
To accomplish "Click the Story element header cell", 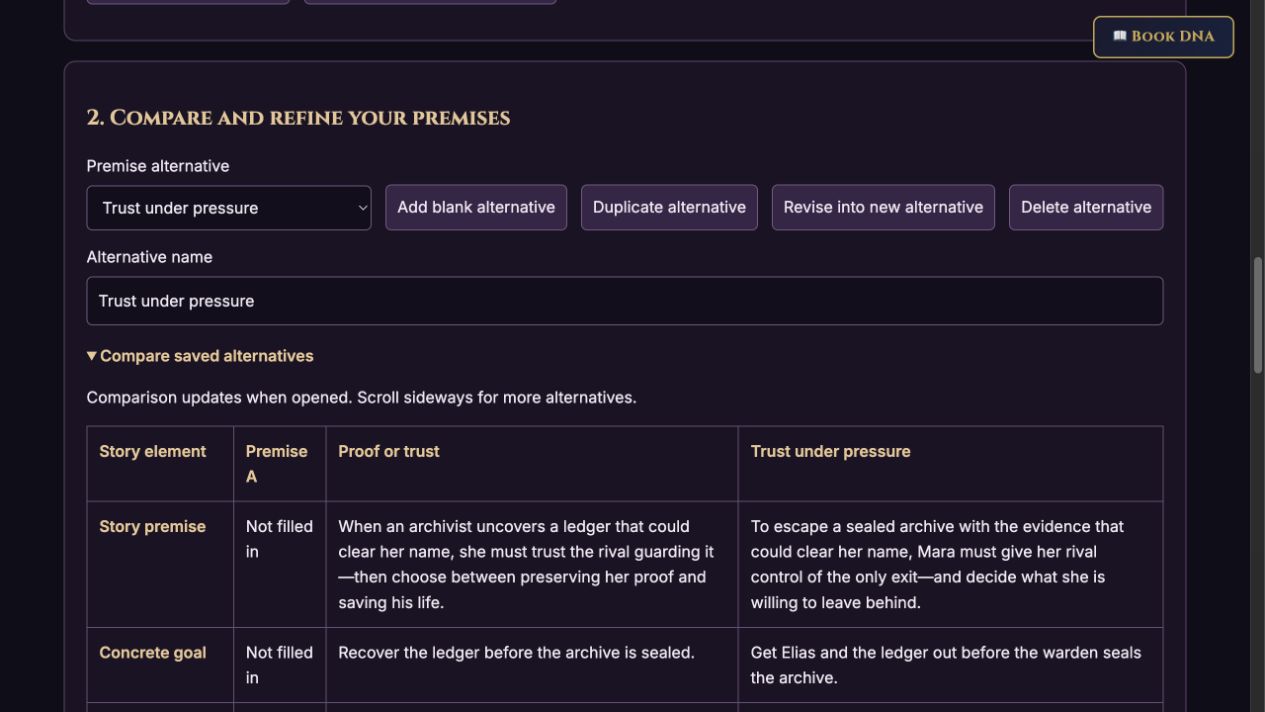I will coord(160,464).
